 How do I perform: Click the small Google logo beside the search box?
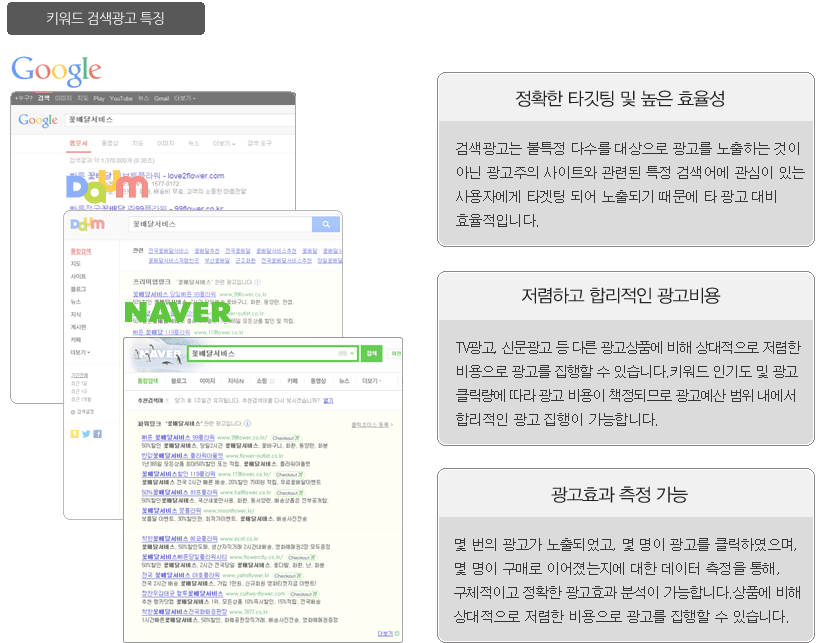[x=38, y=120]
